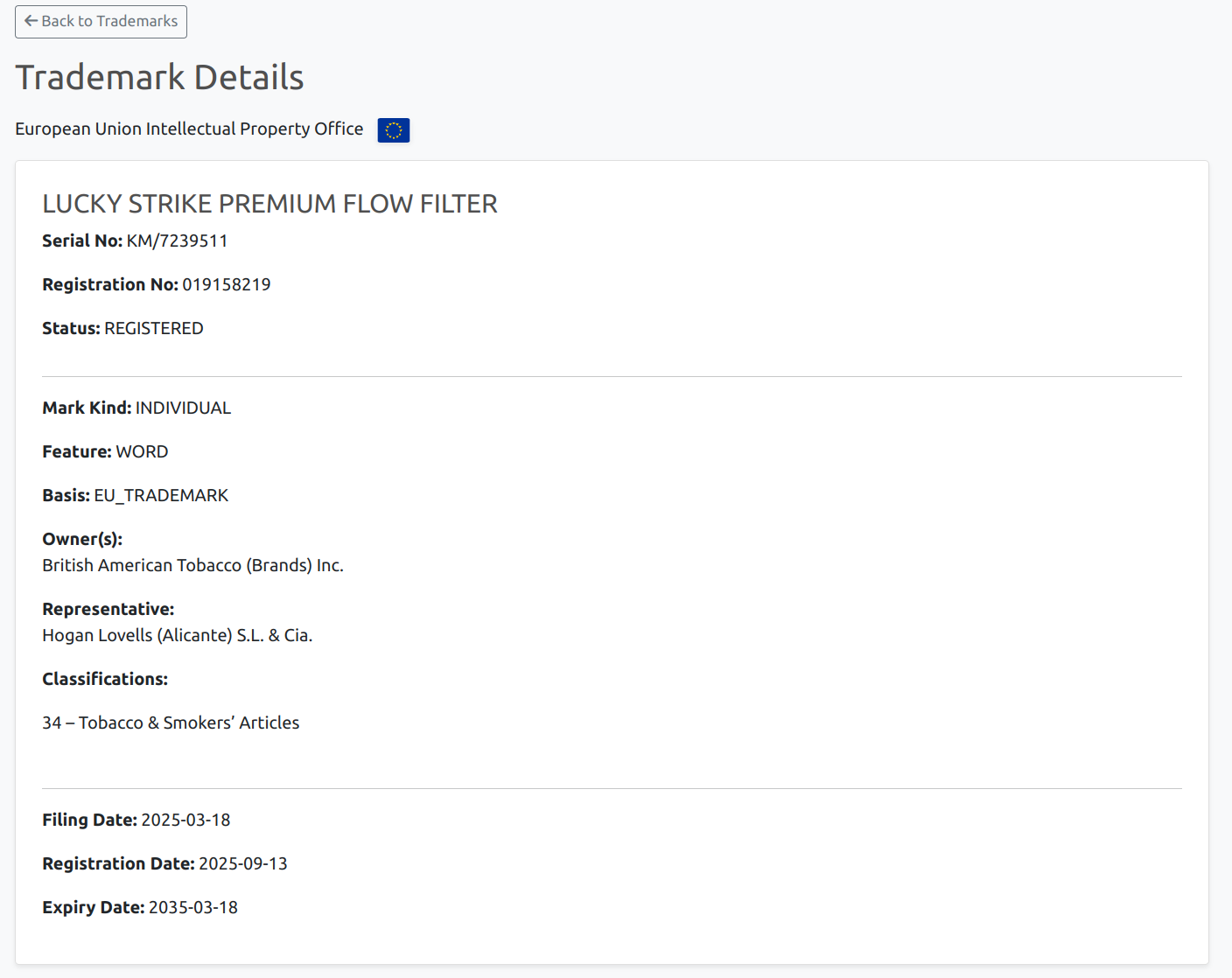This screenshot has height=978, width=1232.
Task: Select the LUCKY STRIKE PREMIUM FLOW FILTER title
Action: click(269, 204)
